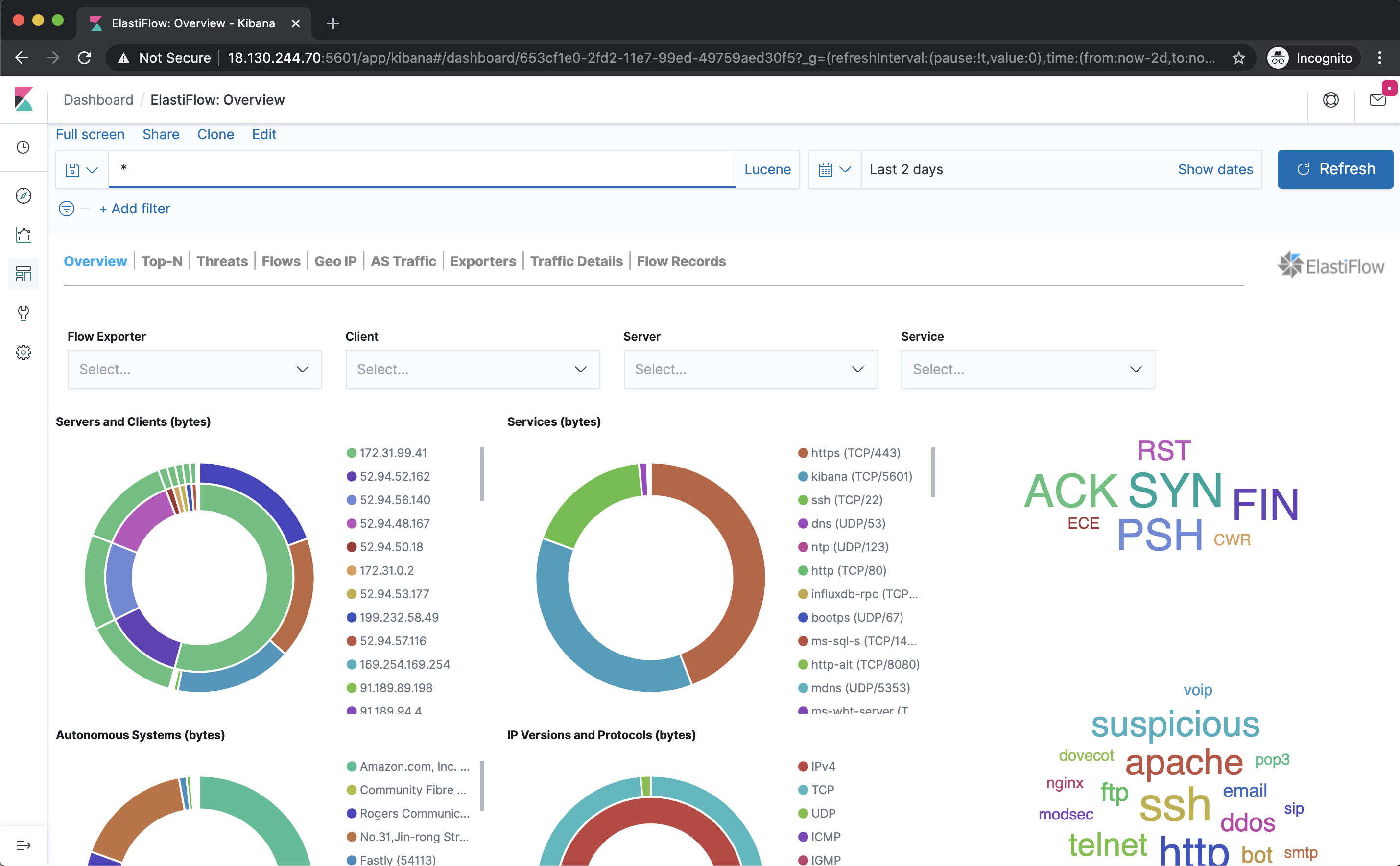Toggle https (TCP/443) legend entry
This screenshot has width=1400, height=866.
click(855, 453)
